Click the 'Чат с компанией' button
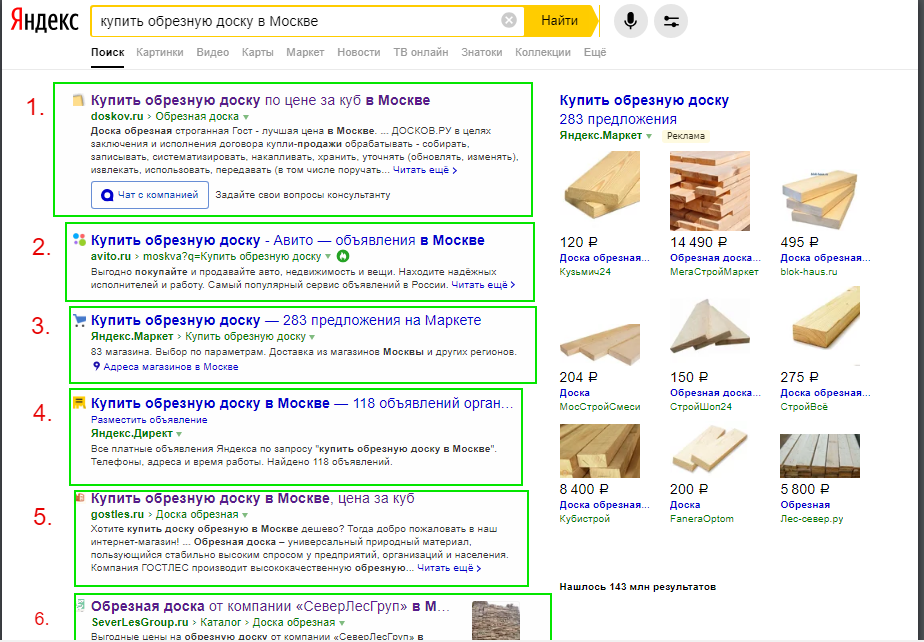The image size is (924, 642). [150, 195]
